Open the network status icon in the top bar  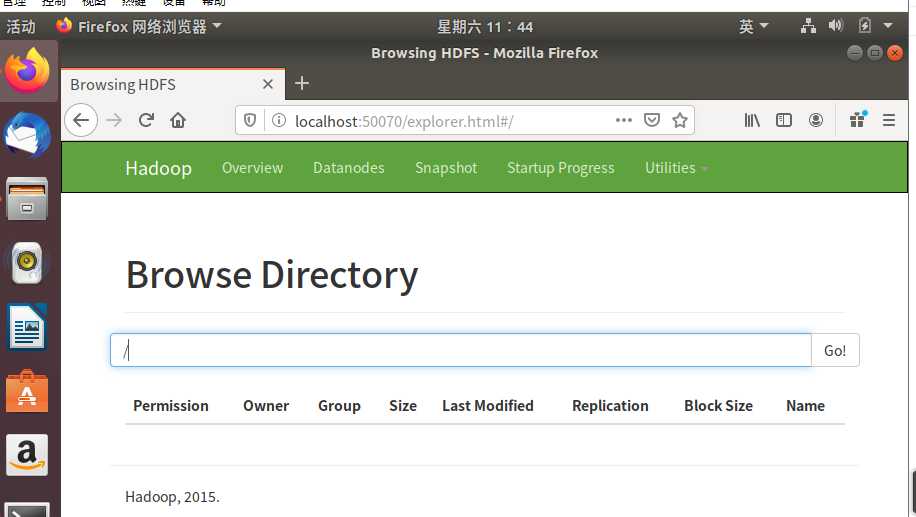[809, 26]
